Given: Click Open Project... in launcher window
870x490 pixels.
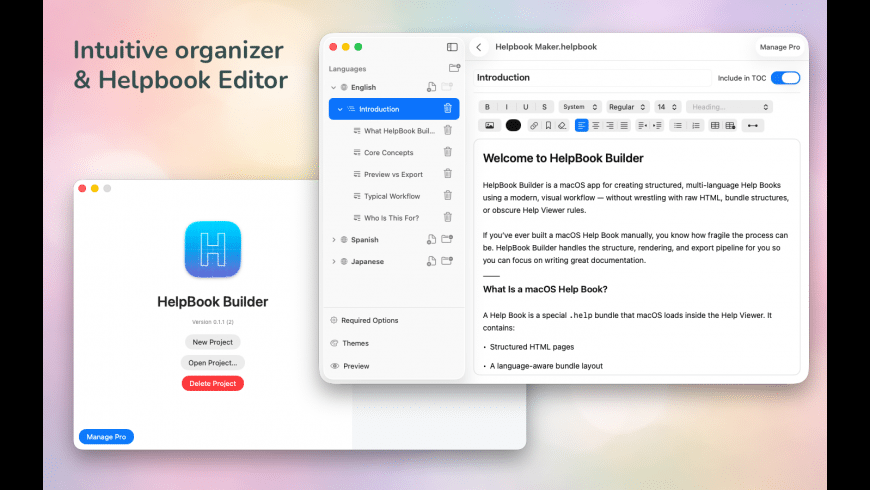Looking at the screenshot, I should tap(213, 362).
